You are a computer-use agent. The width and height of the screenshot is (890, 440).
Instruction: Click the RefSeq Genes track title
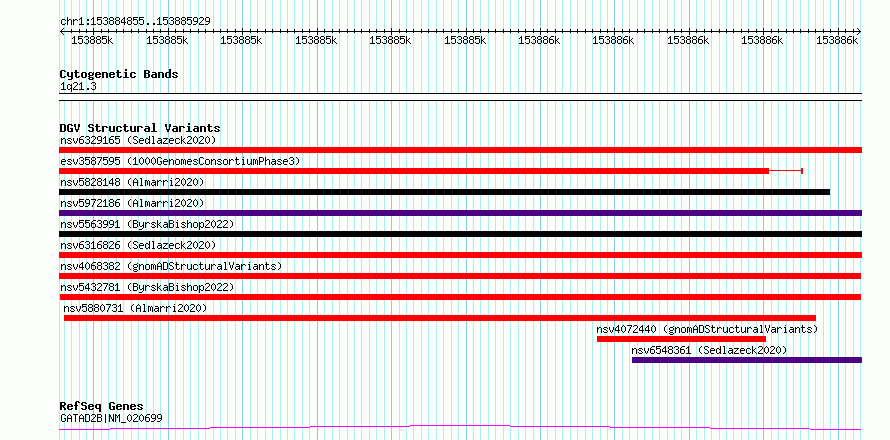point(101,407)
